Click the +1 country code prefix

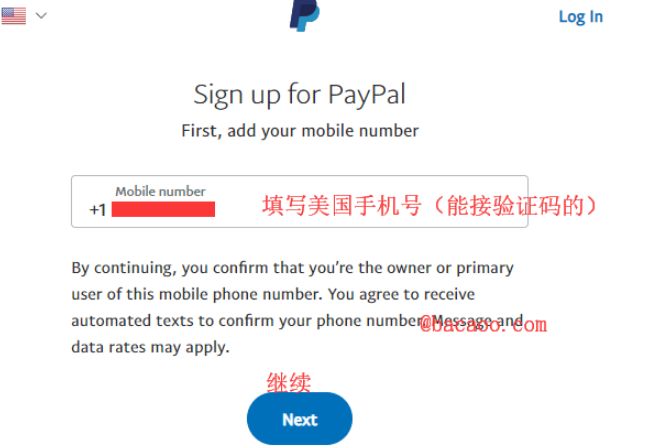98,210
